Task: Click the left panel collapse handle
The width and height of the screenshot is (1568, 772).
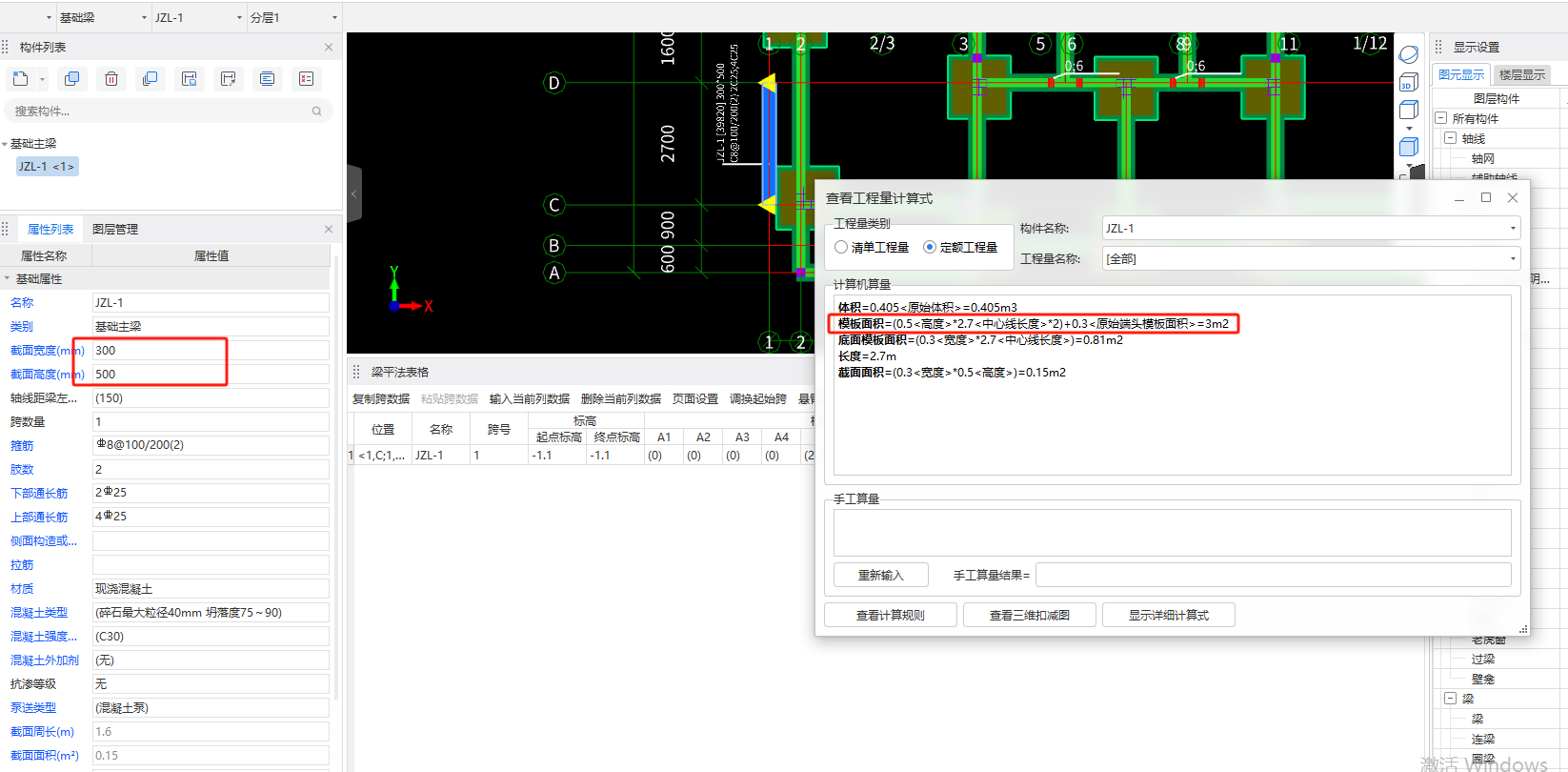Action: pyautogui.click(x=354, y=193)
